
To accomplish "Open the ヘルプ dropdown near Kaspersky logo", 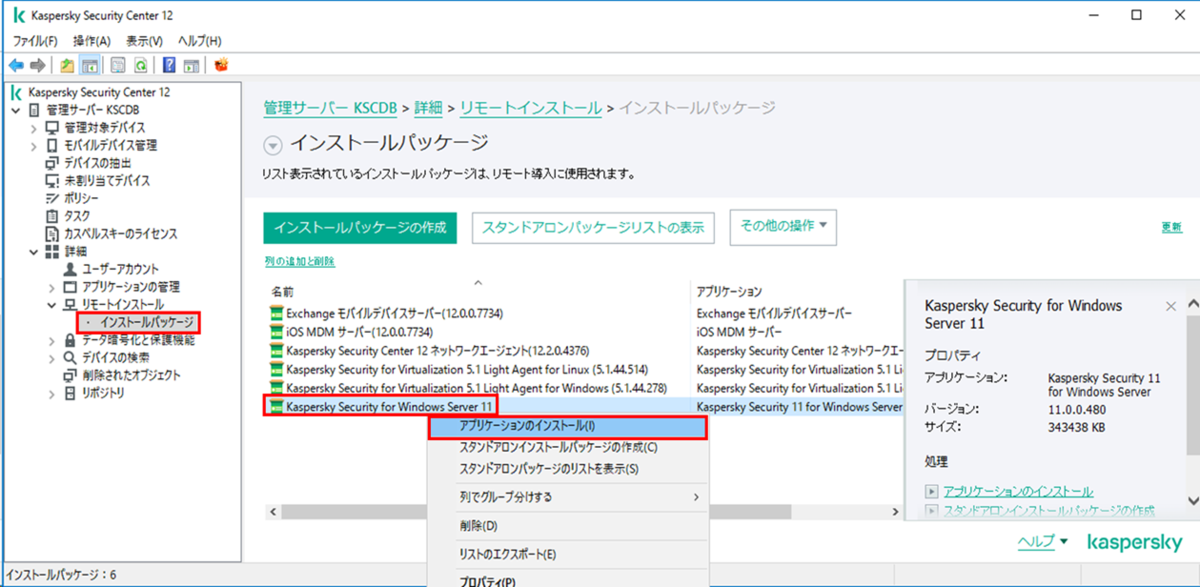I will coord(1042,541).
